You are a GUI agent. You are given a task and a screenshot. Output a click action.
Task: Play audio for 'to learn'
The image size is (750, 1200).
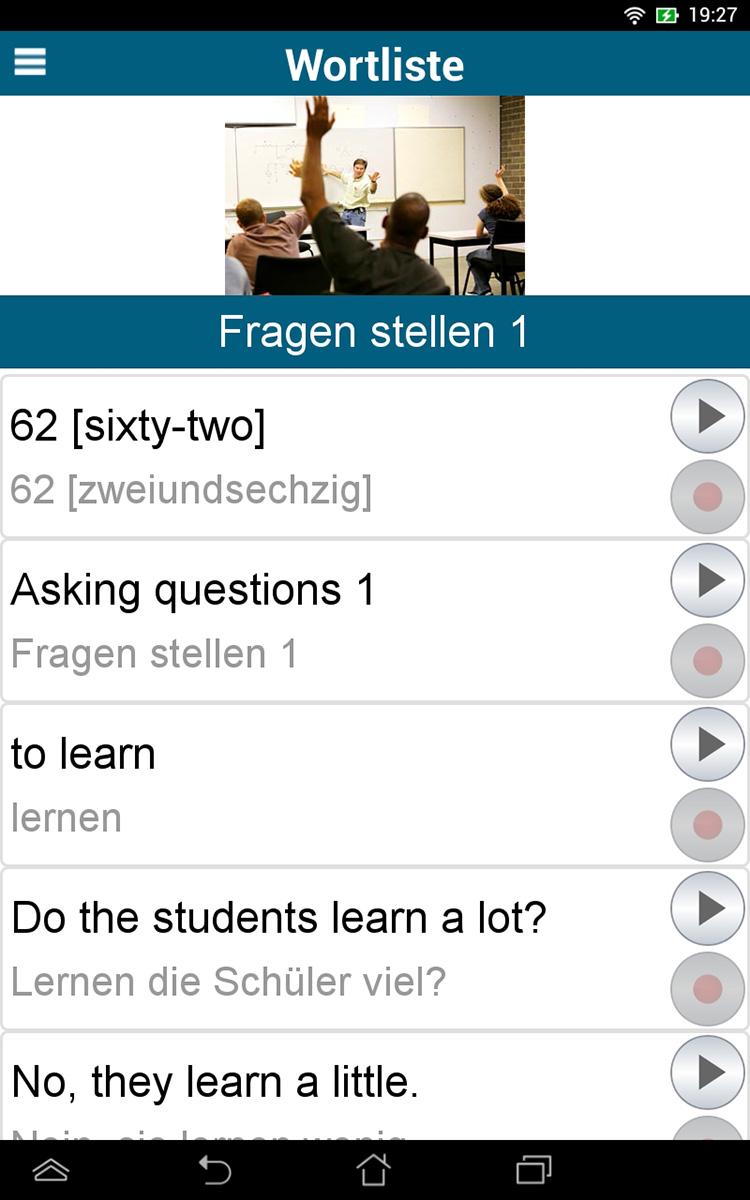click(x=707, y=744)
